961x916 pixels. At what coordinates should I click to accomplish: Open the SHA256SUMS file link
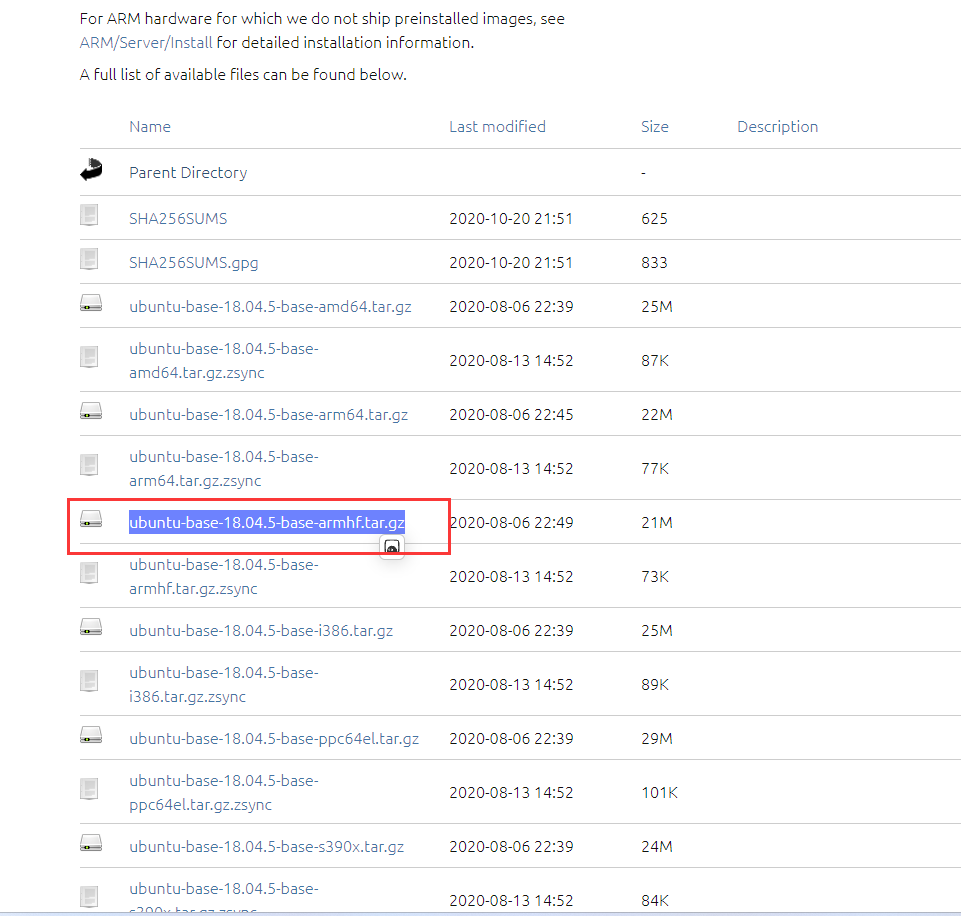point(178,219)
